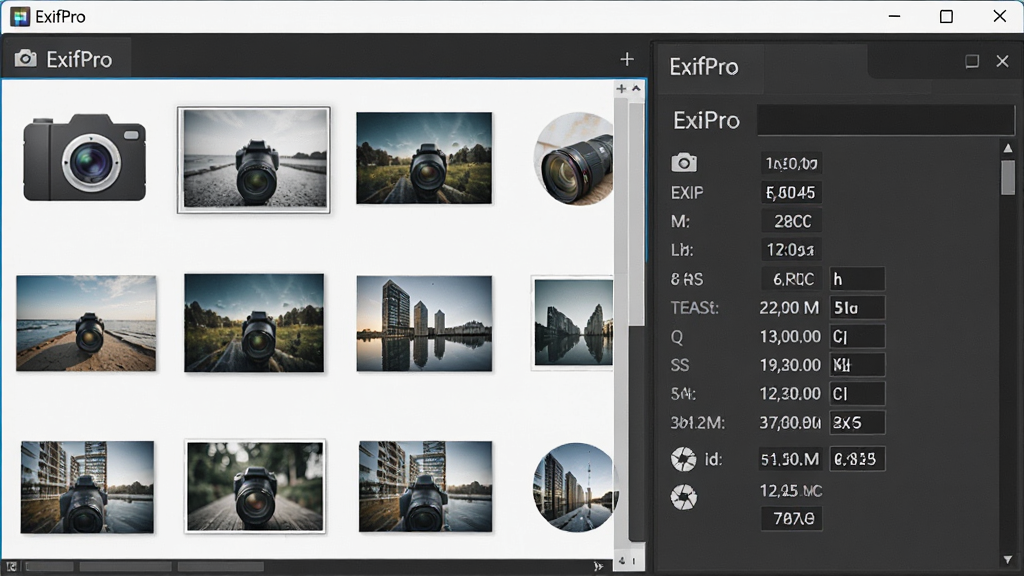
Task: Click the unit field in the SS row
Action: (857, 365)
